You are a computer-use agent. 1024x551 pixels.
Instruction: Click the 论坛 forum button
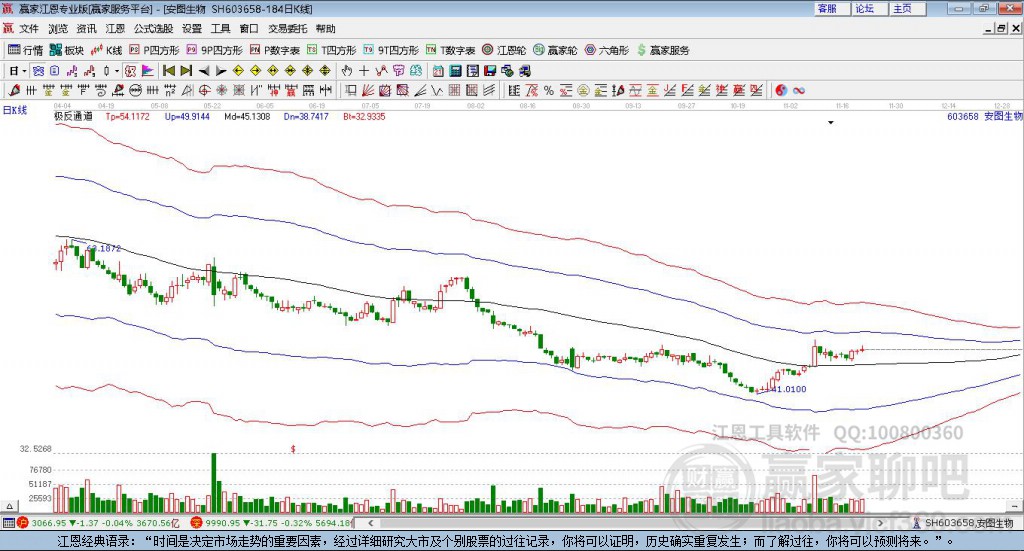870,8
